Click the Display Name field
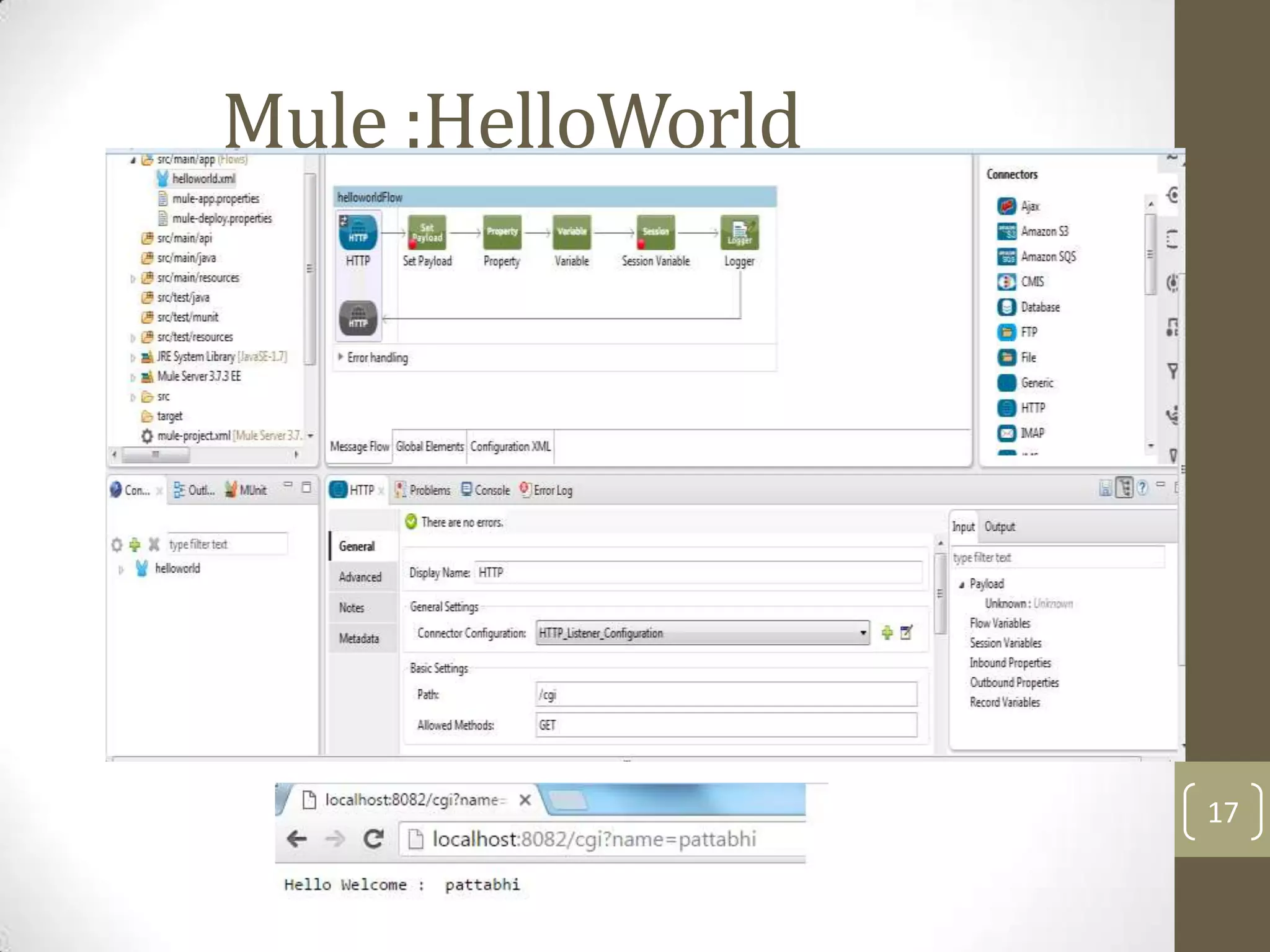Screen dimensions: 1270x952 point(698,572)
